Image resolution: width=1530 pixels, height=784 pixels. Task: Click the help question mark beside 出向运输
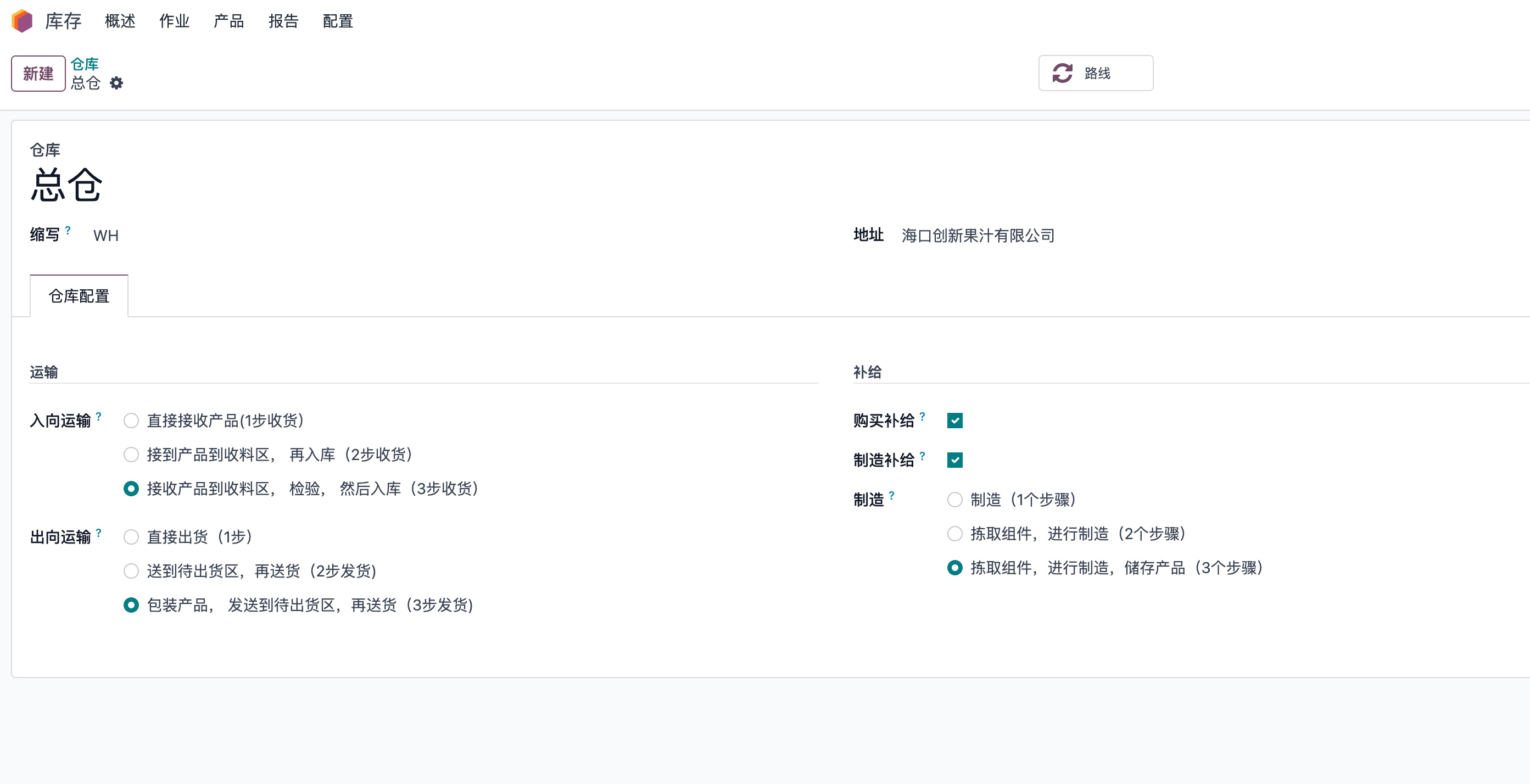click(99, 533)
